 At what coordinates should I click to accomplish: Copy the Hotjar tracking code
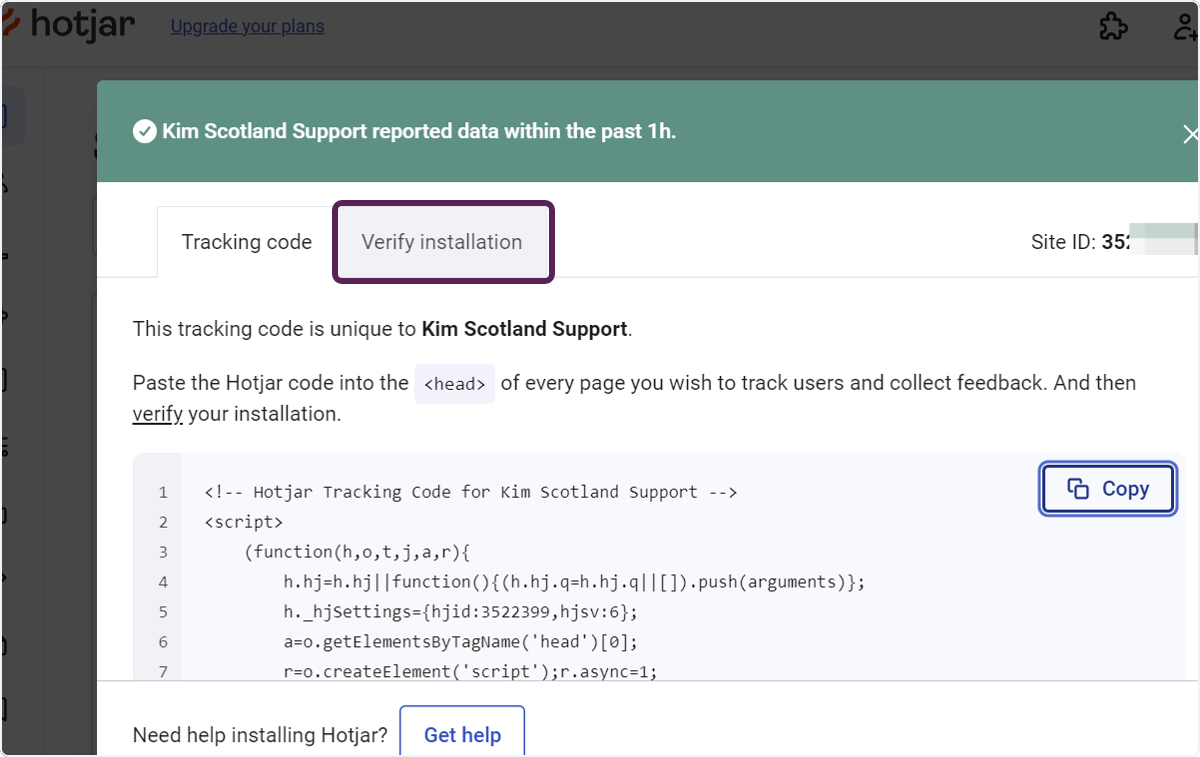point(1108,489)
